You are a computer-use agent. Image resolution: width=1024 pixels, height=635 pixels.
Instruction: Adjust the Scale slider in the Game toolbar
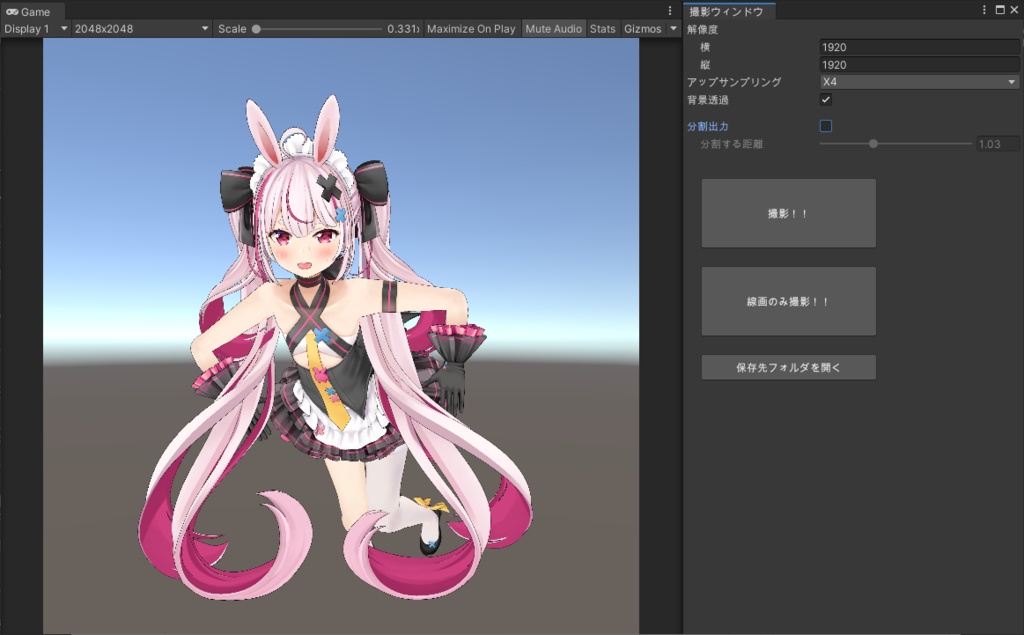pos(258,28)
